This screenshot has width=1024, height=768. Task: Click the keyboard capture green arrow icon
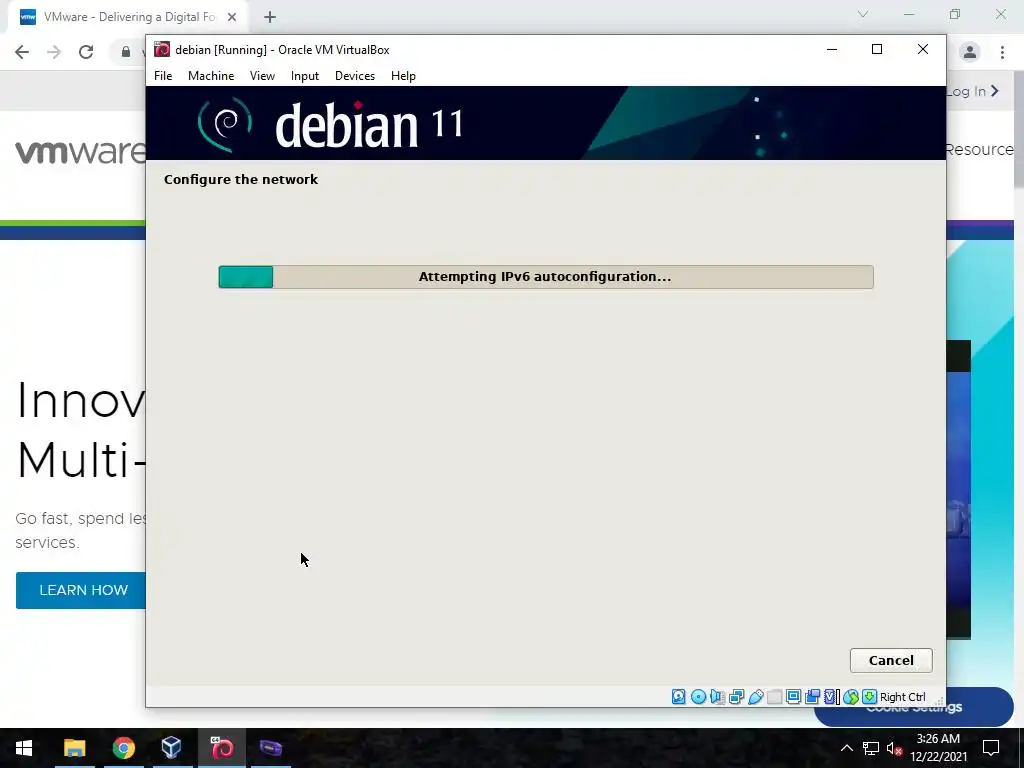pyautogui.click(x=869, y=697)
